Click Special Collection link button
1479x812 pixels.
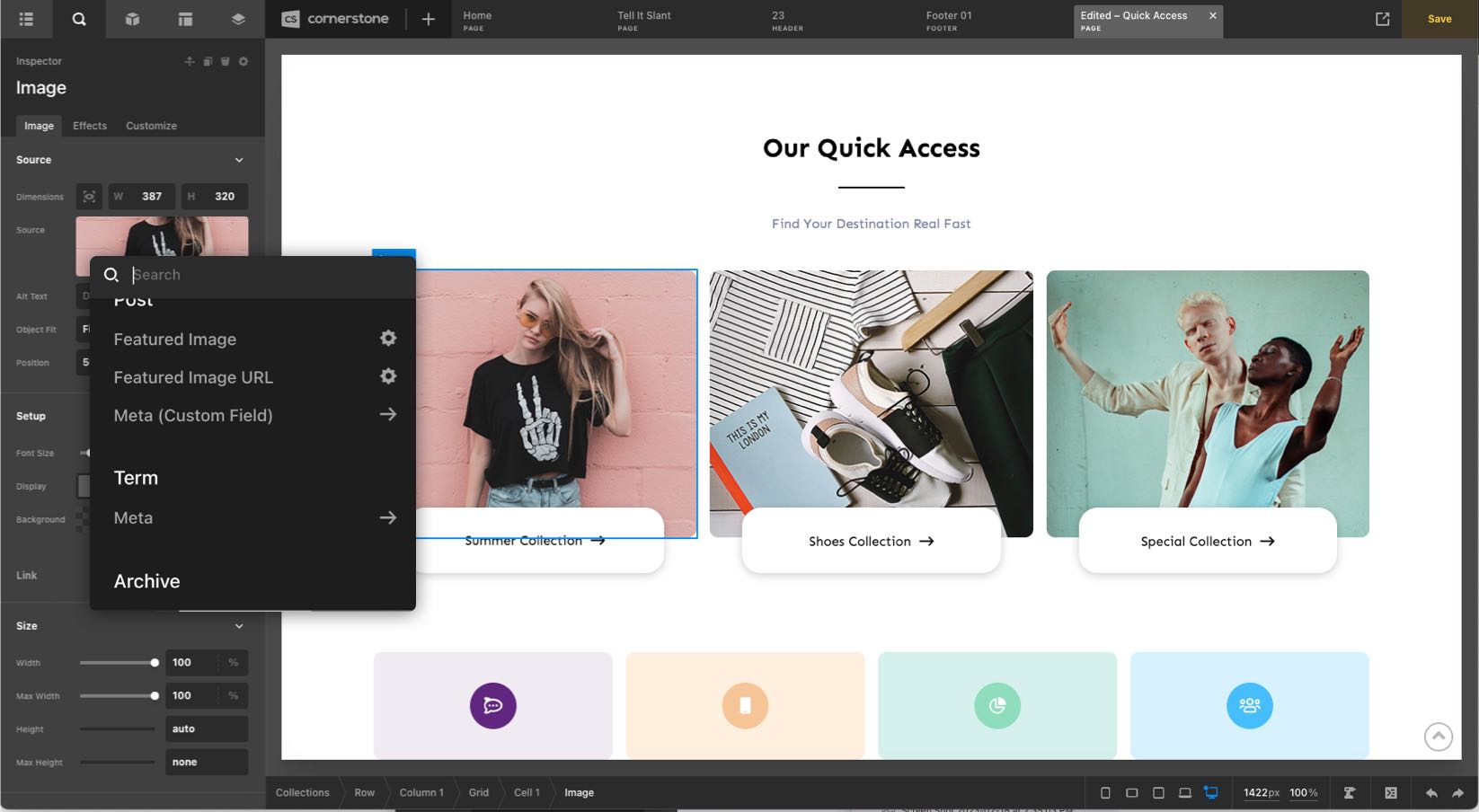pyautogui.click(x=1208, y=541)
